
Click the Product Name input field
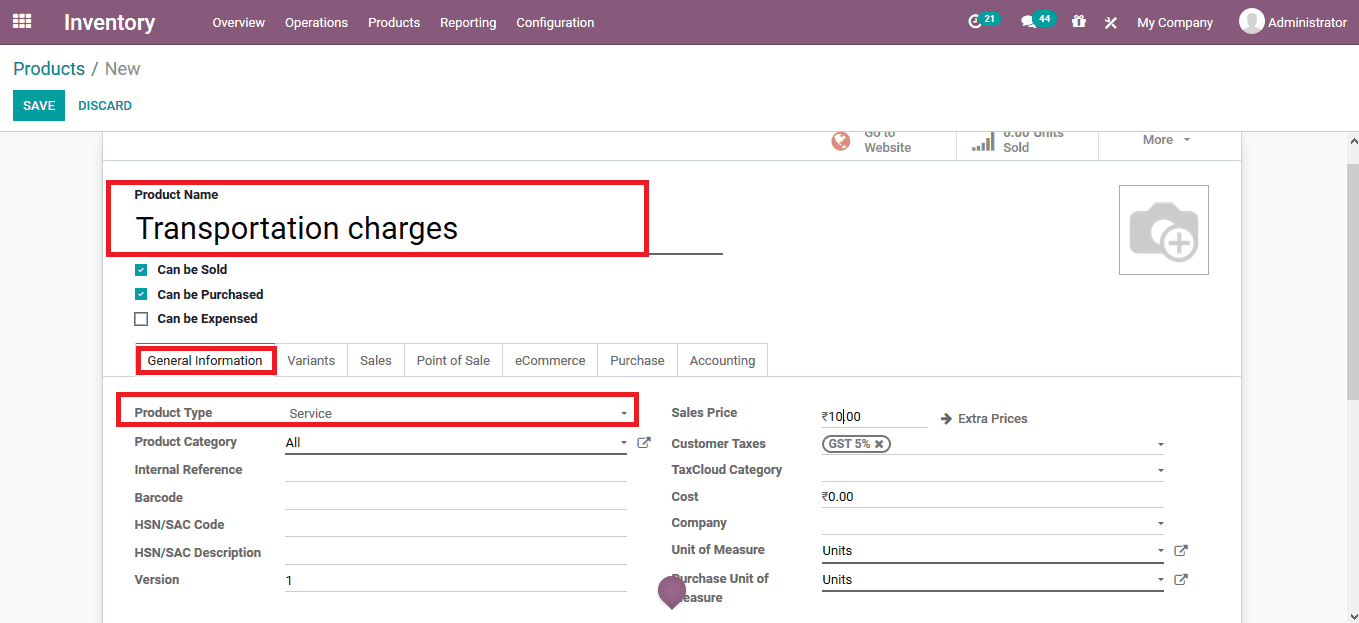(x=428, y=229)
